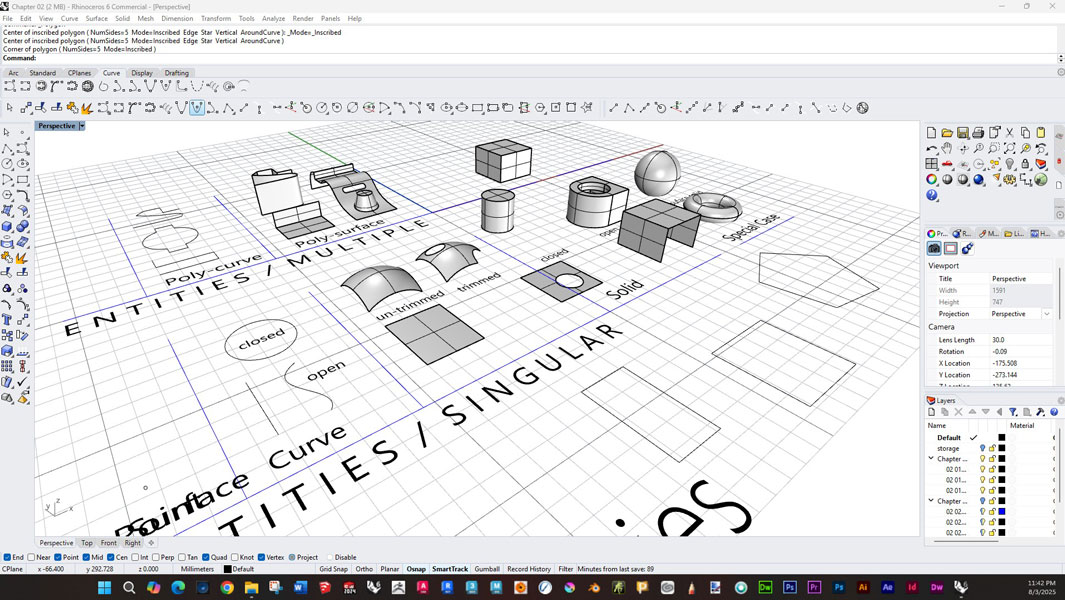
Task: Switch to the Drafting toolbar tab
Action: pos(176,73)
